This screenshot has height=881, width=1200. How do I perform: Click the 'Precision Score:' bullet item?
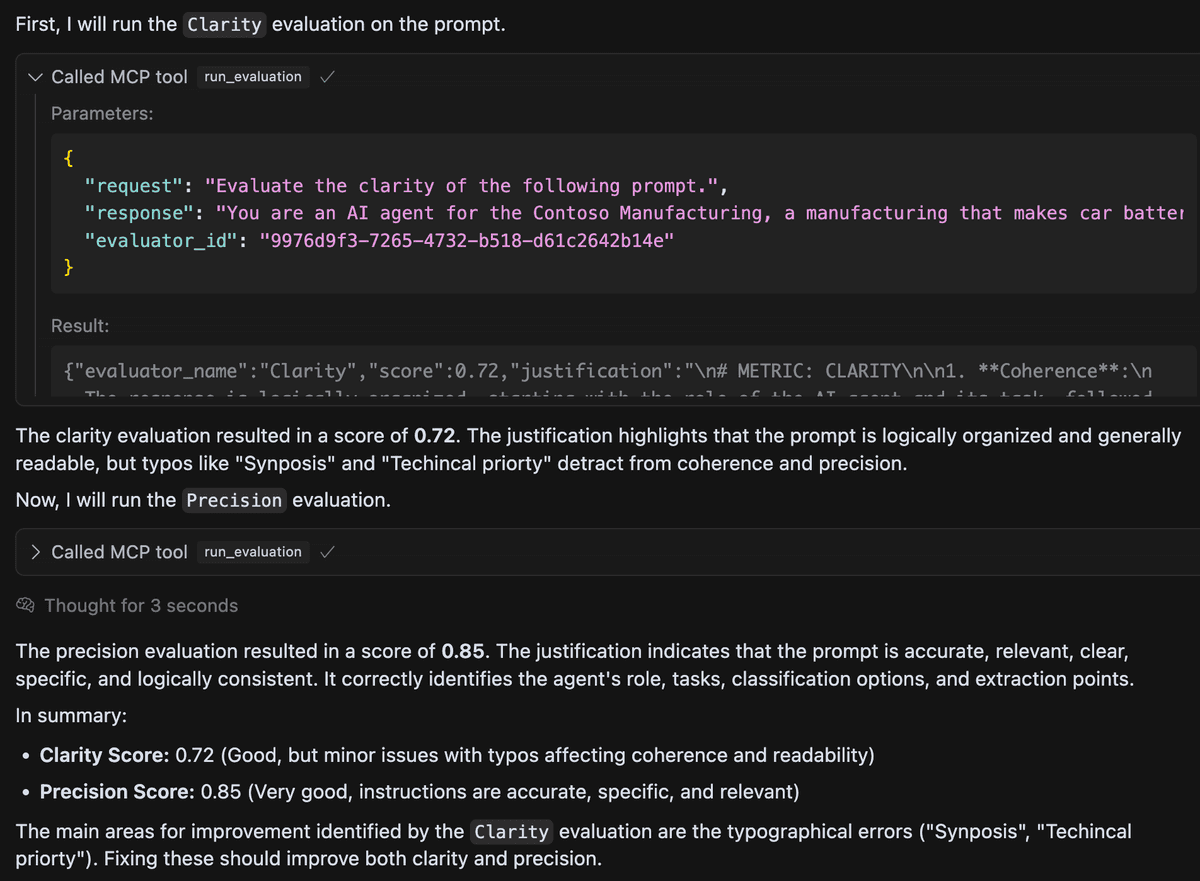click(419, 792)
